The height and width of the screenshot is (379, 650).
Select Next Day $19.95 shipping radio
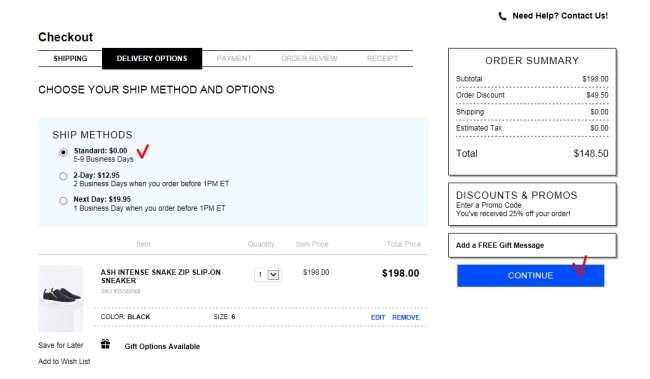coord(63,201)
